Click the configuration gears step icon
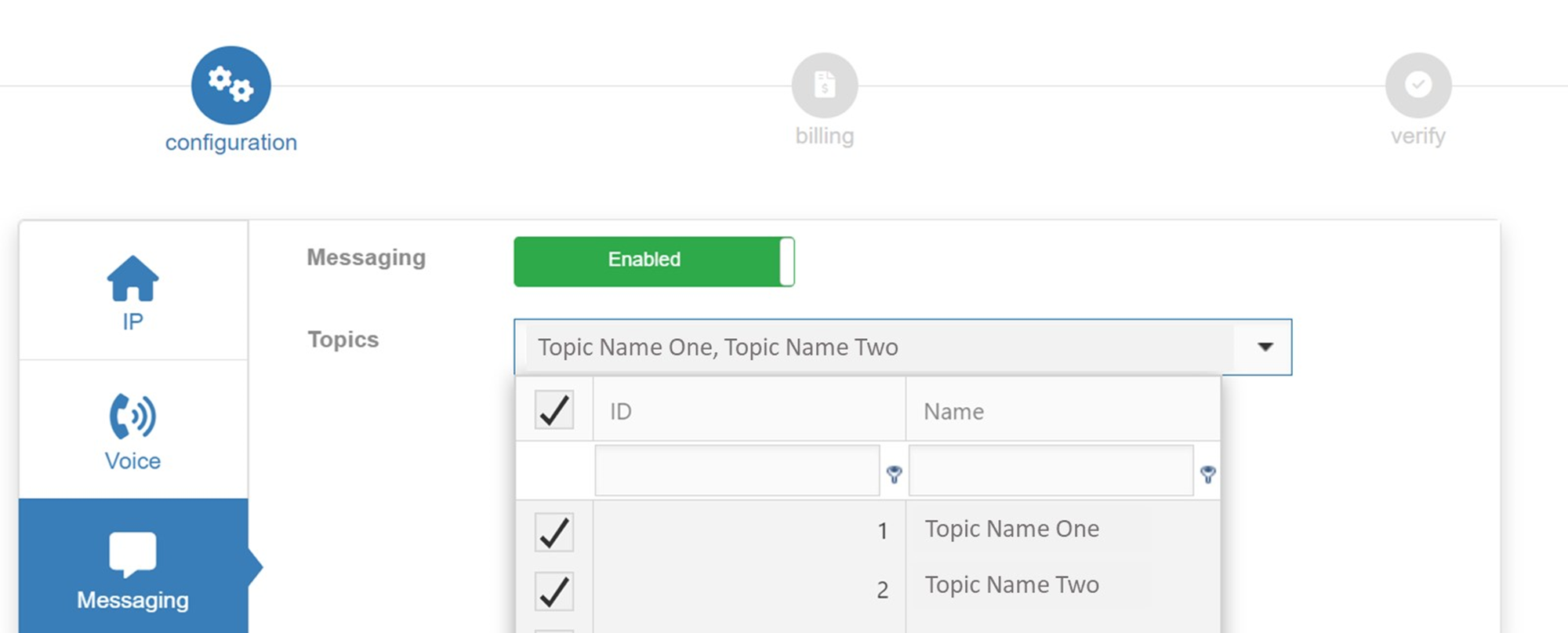Viewport: 1568px width, 633px height. (x=230, y=85)
